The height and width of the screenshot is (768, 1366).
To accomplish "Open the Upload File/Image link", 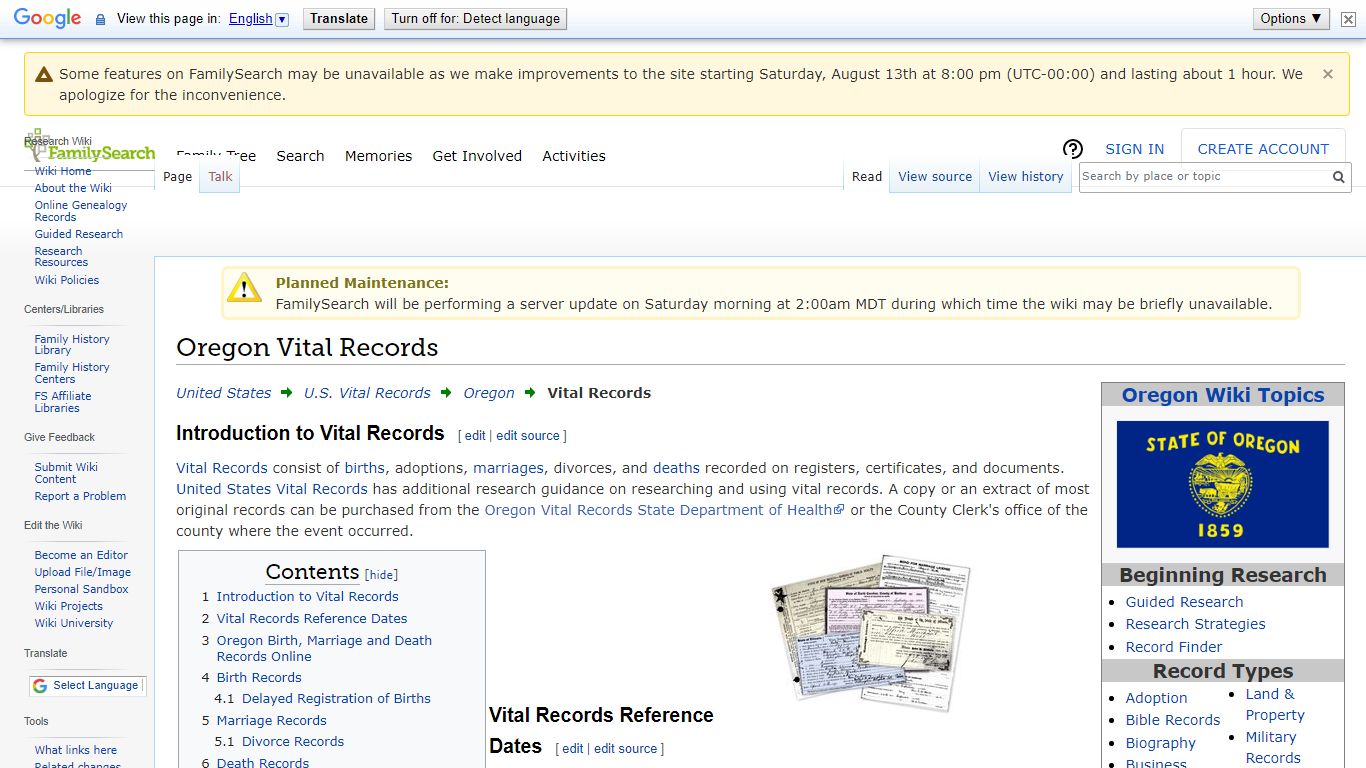I will point(83,572).
